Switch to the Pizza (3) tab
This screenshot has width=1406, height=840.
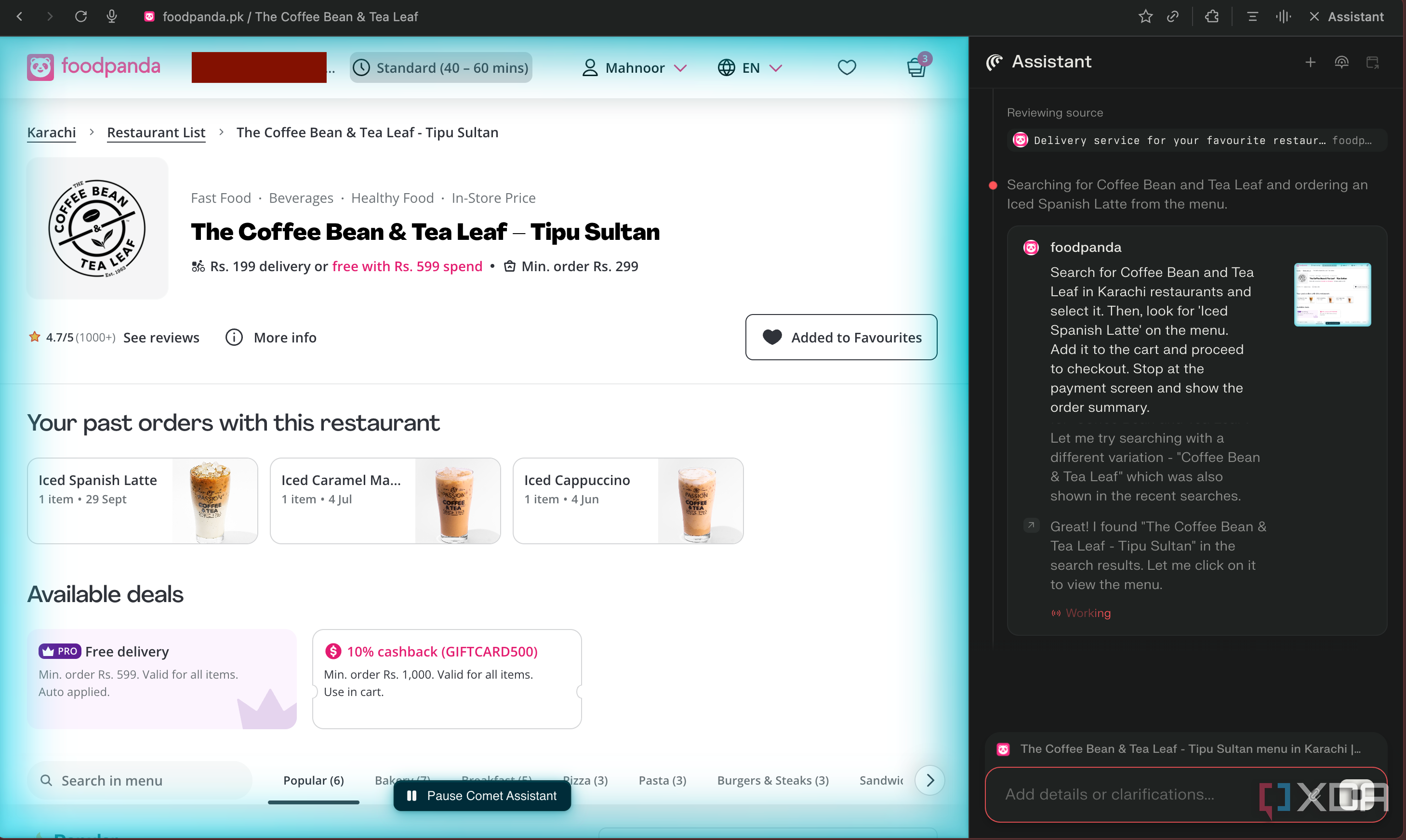[x=586, y=781]
